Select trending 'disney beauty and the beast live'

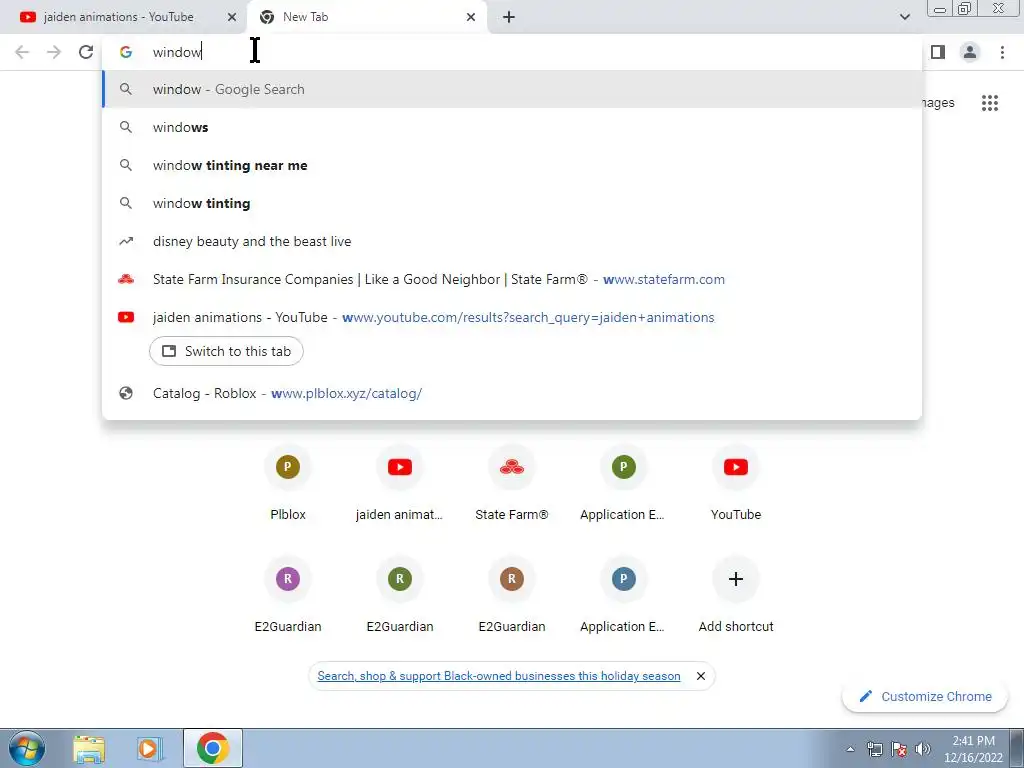tap(512, 241)
